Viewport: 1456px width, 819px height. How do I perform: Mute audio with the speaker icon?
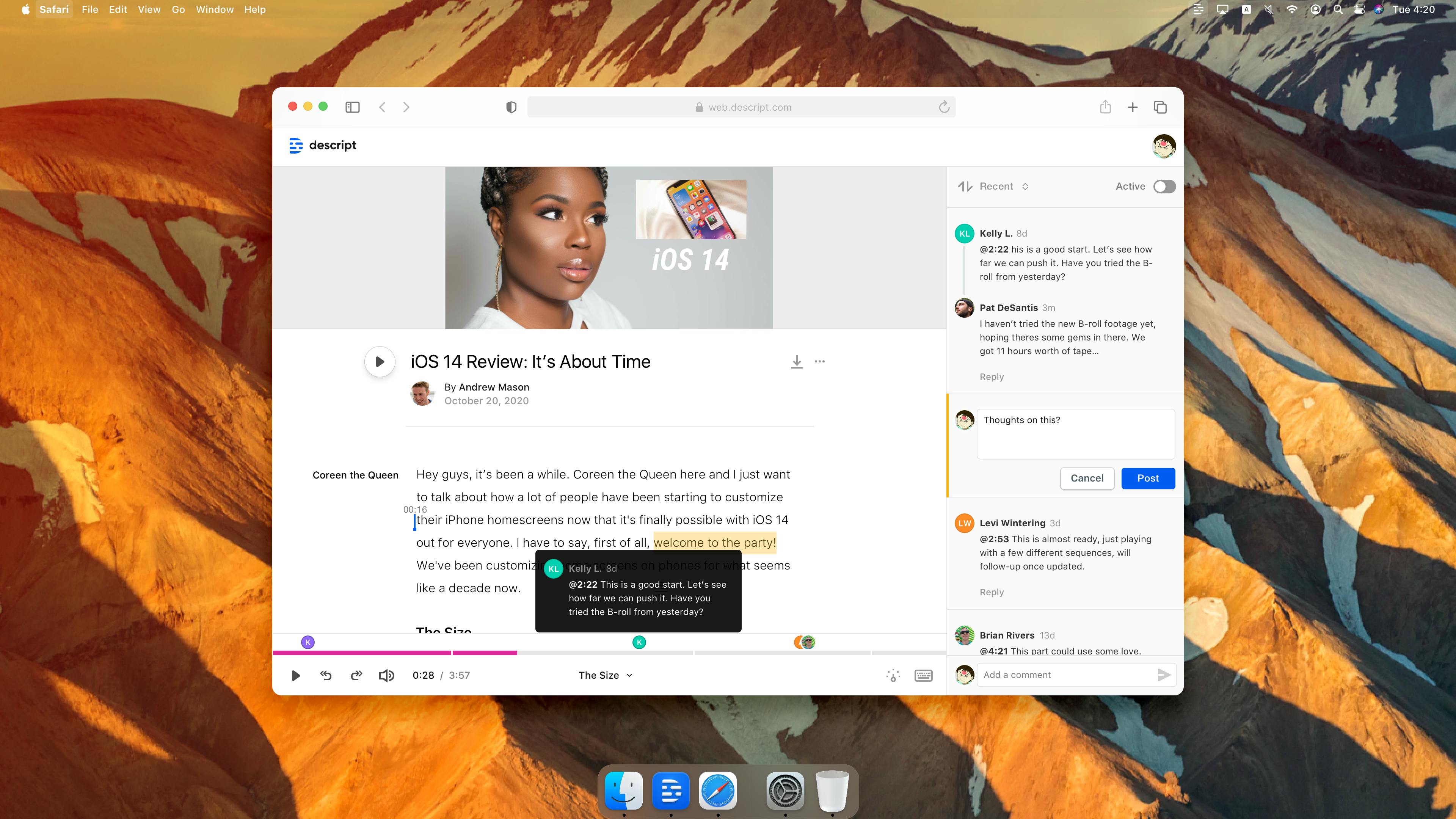(387, 675)
